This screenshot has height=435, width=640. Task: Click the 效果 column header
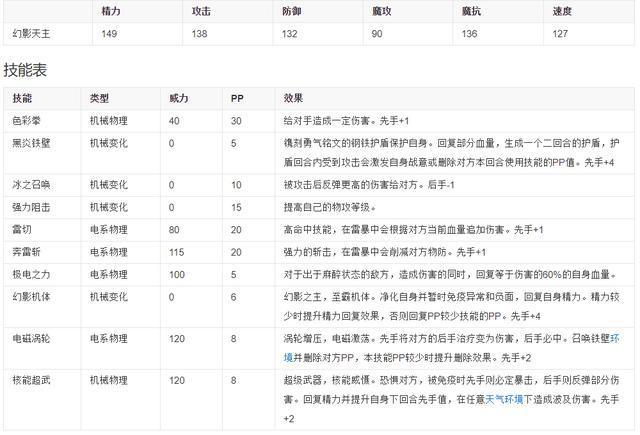[x=294, y=99]
